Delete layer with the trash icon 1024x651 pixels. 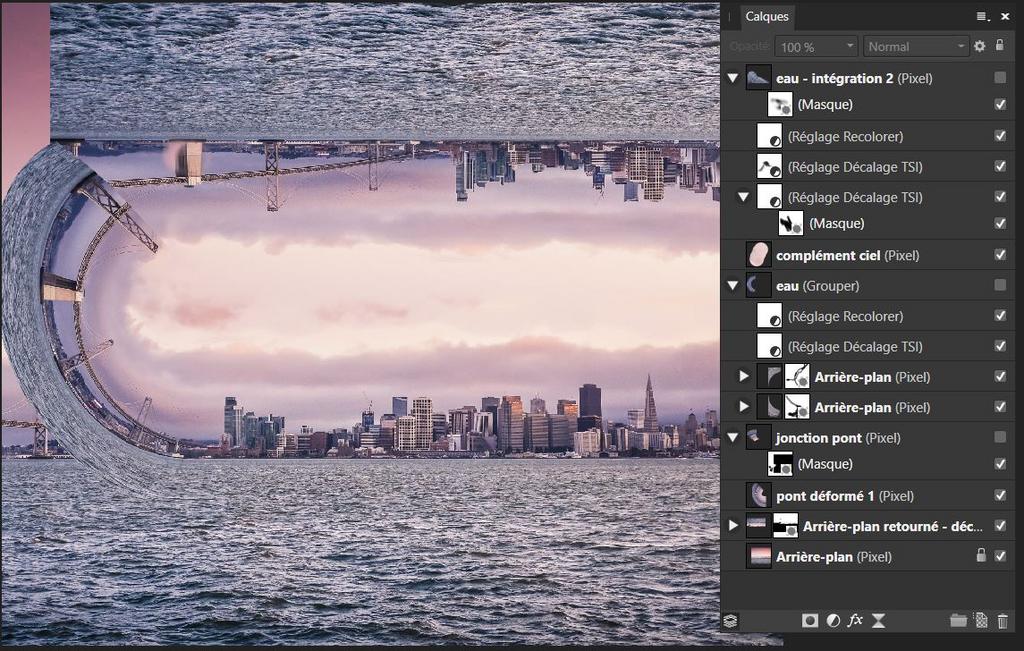click(1003, 620)
